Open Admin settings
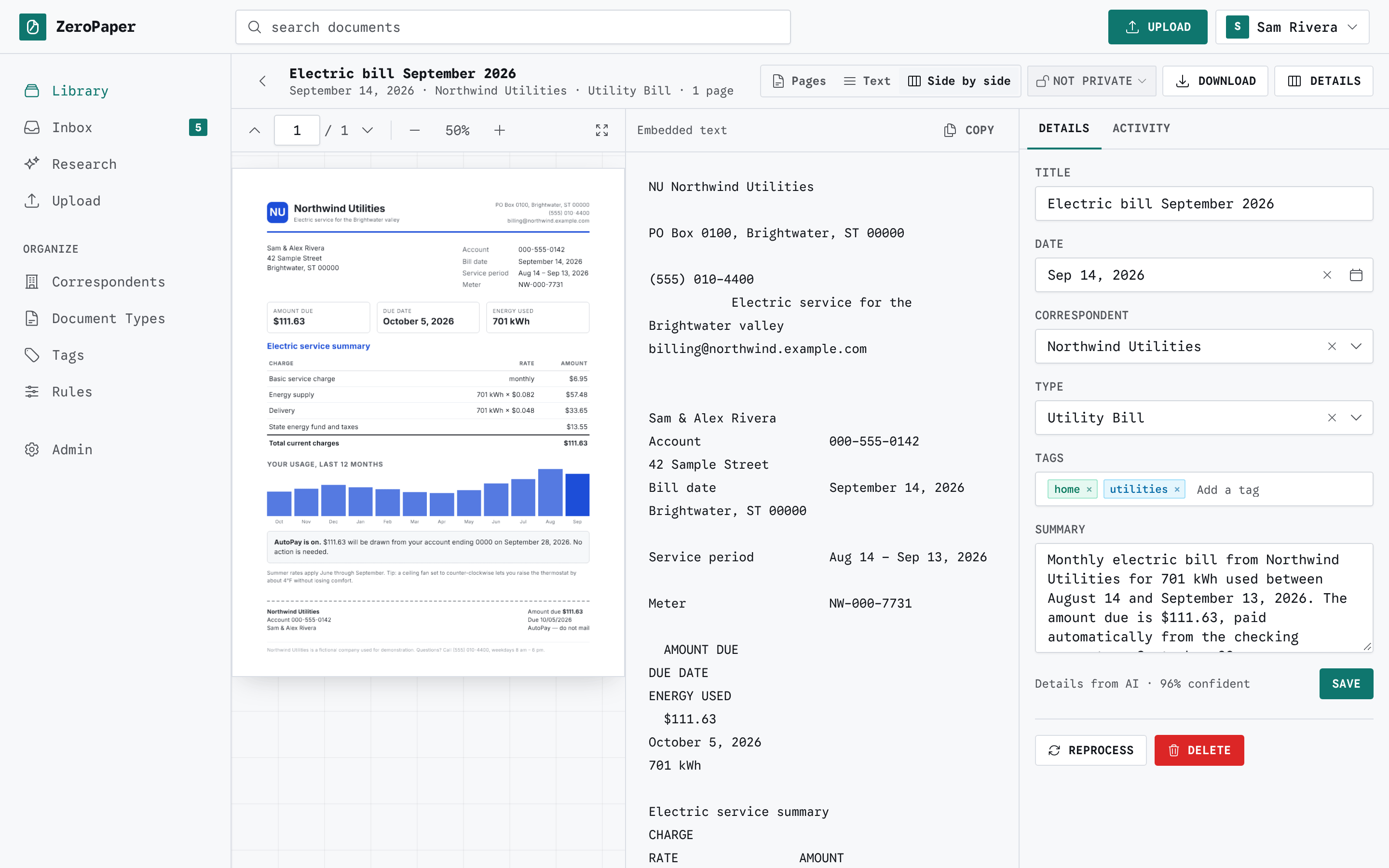Viewport: 1389px width, 868px height. click(115, 449)
